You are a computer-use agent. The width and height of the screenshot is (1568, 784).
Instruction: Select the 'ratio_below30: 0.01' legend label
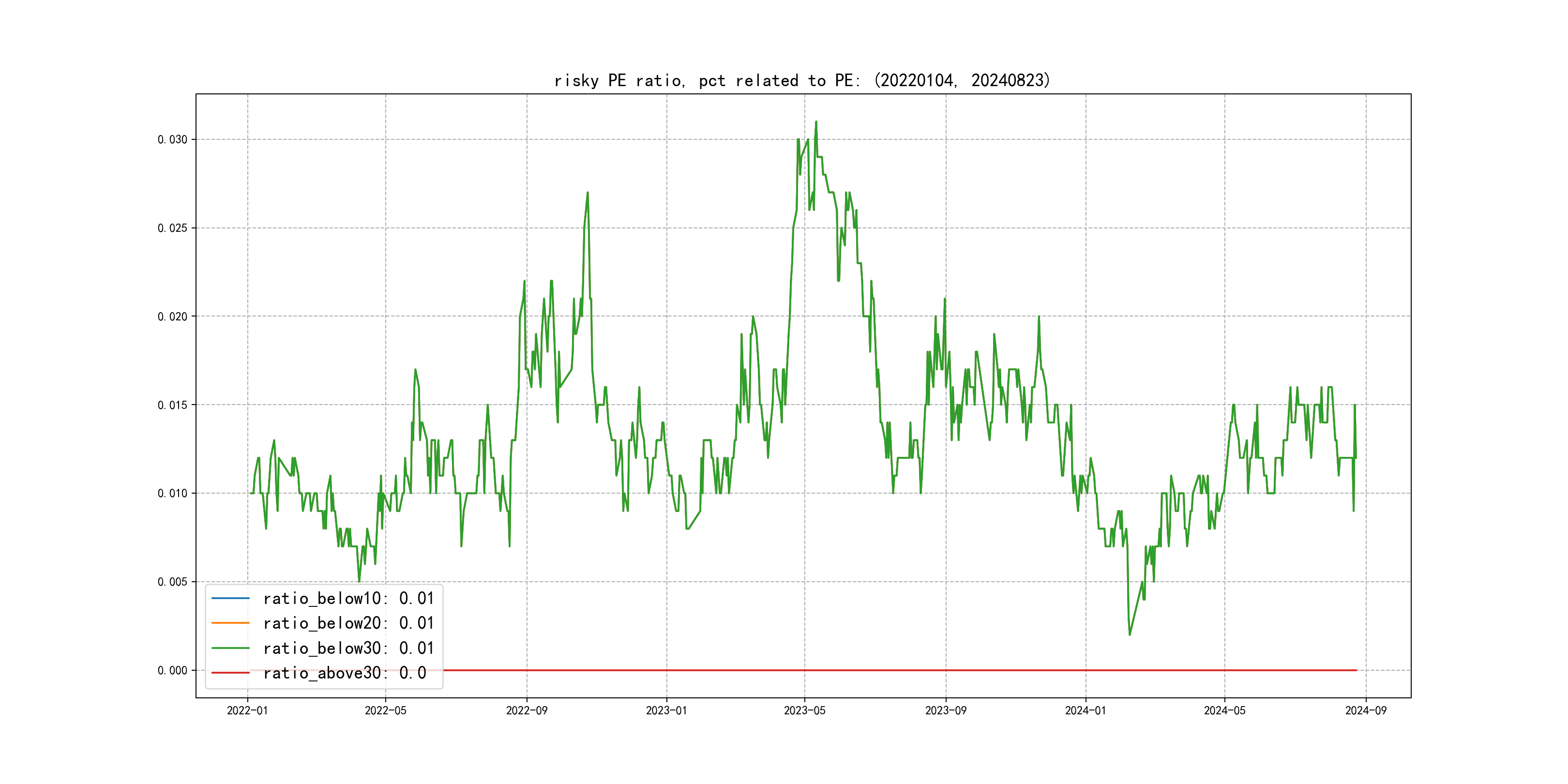click(348, 648)
